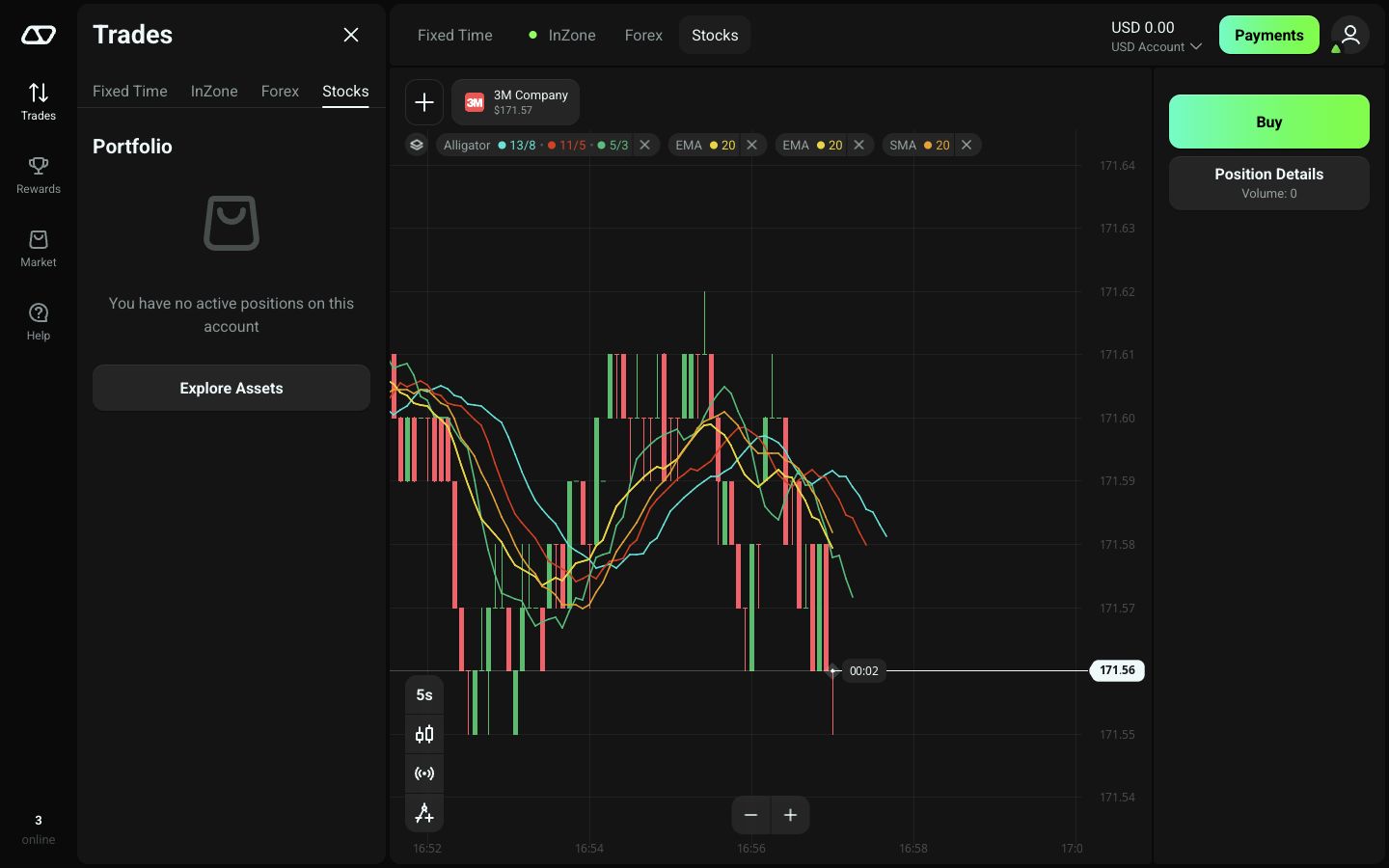Open Position Details panel
The height and width of the screenshot is (868, 1389).
pos(1269,182)
